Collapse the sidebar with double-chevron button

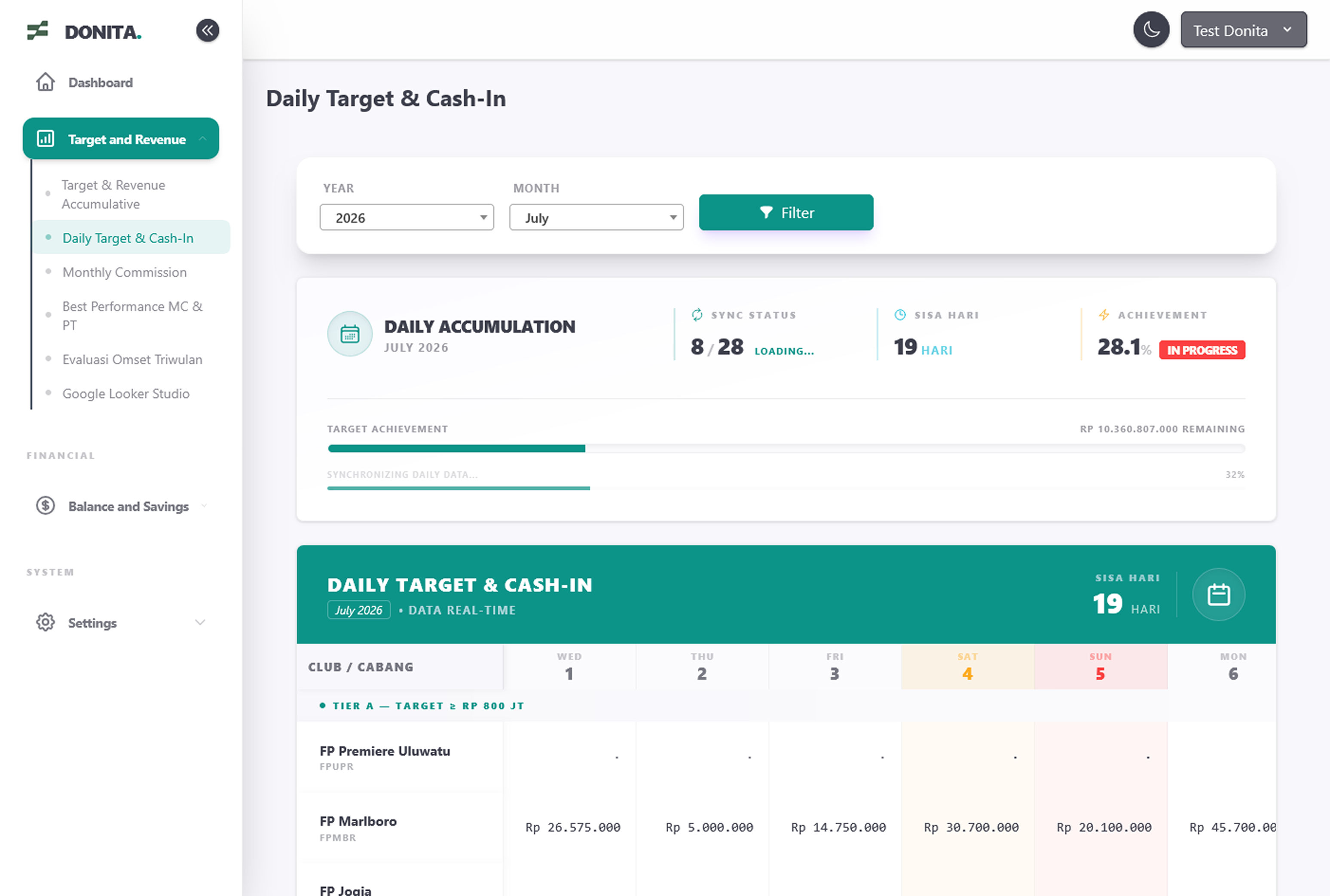point(208,30)
